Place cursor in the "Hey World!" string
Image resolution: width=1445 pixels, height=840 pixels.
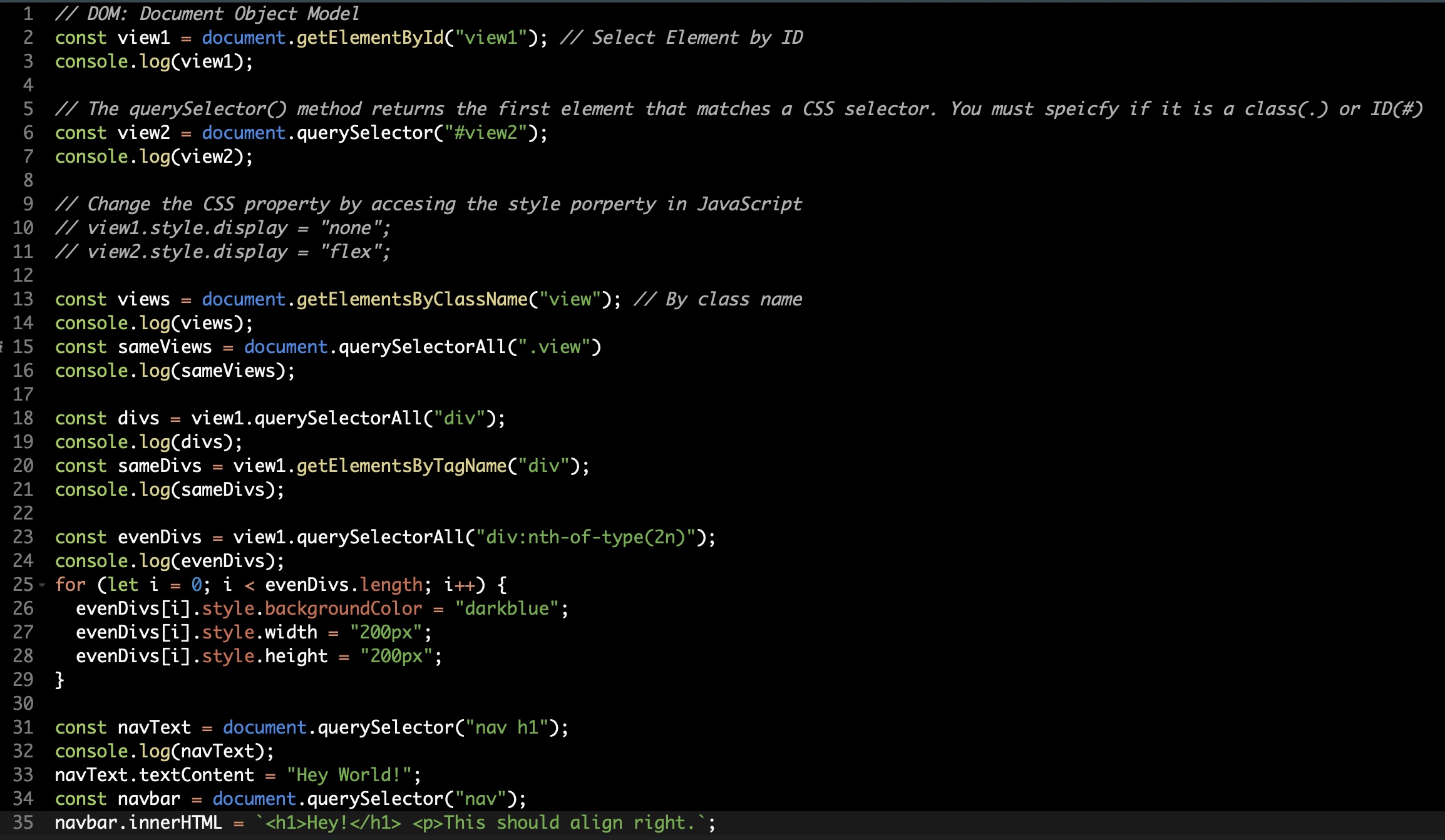[348, 775]
